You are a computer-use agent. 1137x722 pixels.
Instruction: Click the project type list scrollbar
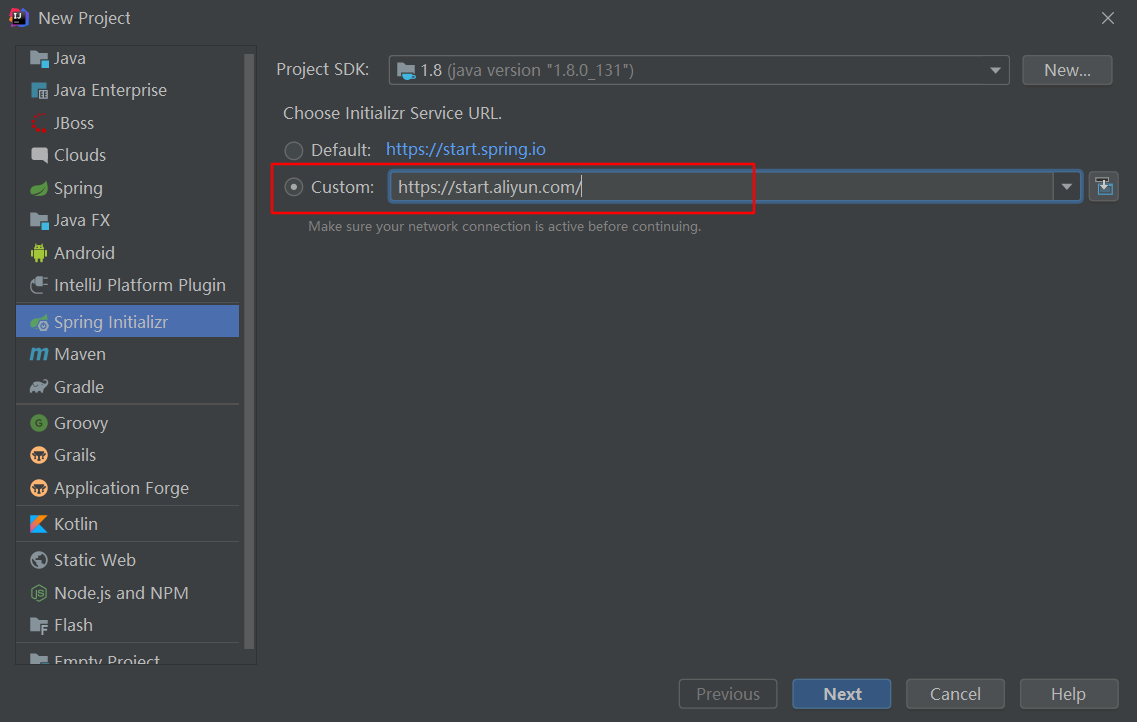[249, 350]
